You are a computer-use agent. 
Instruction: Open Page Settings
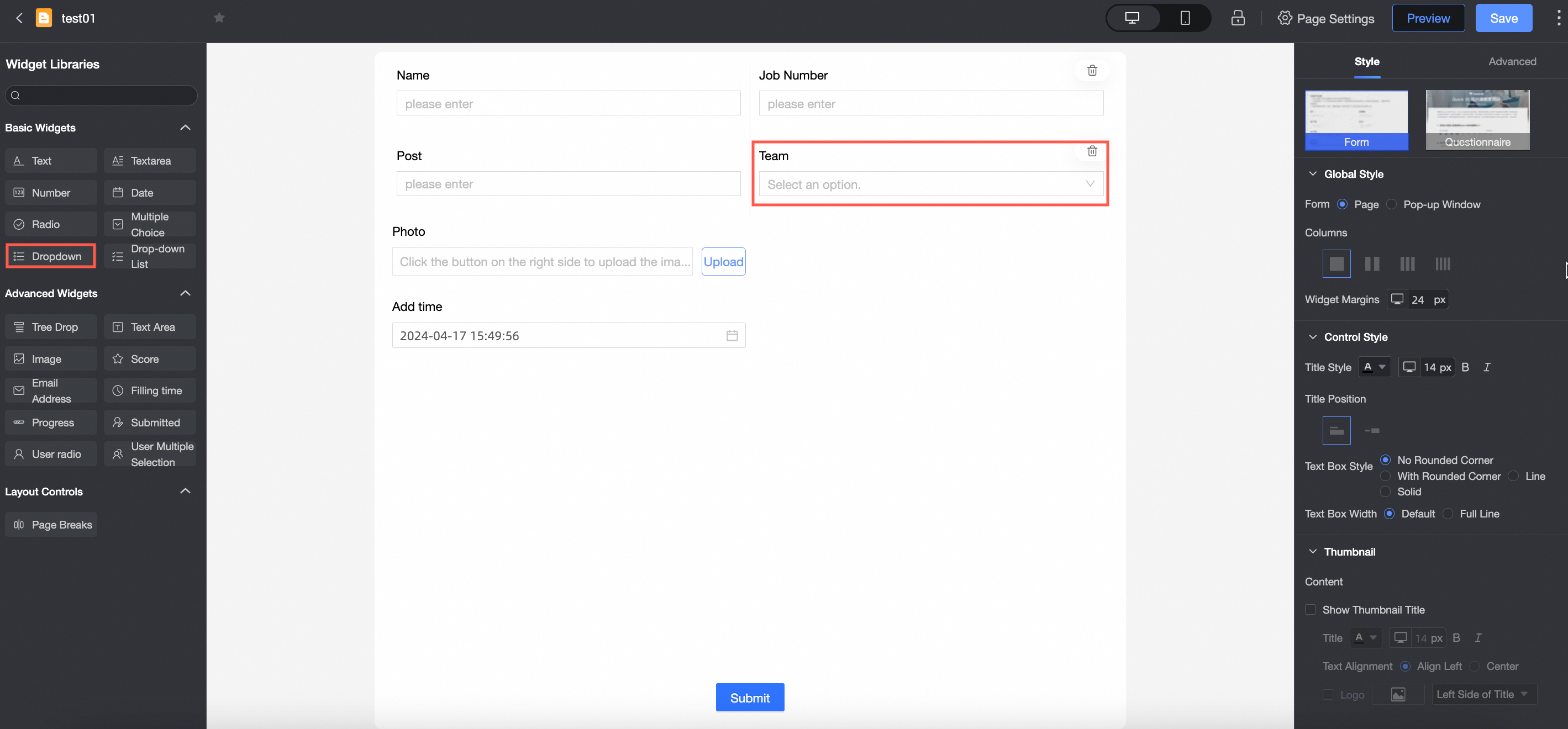[x=1326, y=18]
